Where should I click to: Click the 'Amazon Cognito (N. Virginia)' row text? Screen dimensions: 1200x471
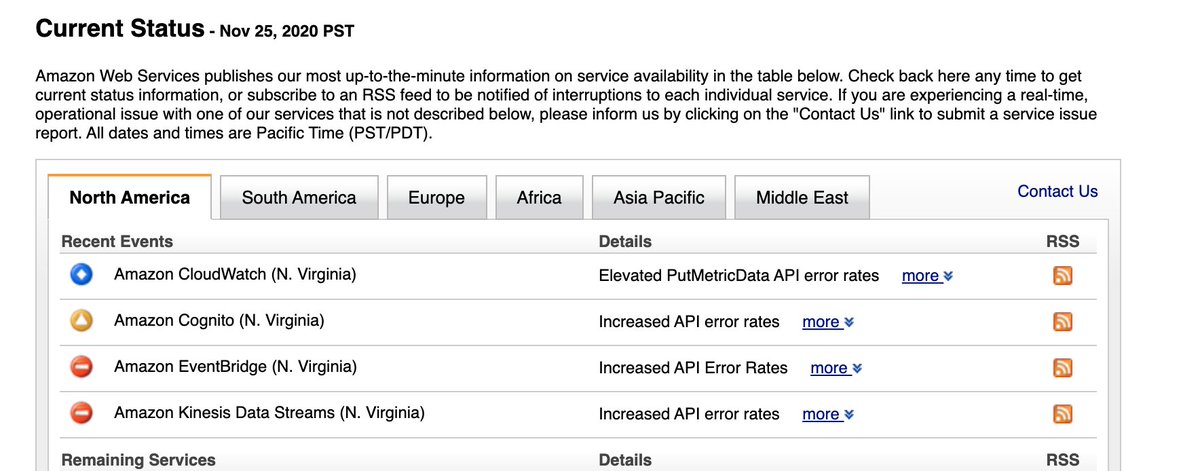pyautogui.click(x=219, y=321)
